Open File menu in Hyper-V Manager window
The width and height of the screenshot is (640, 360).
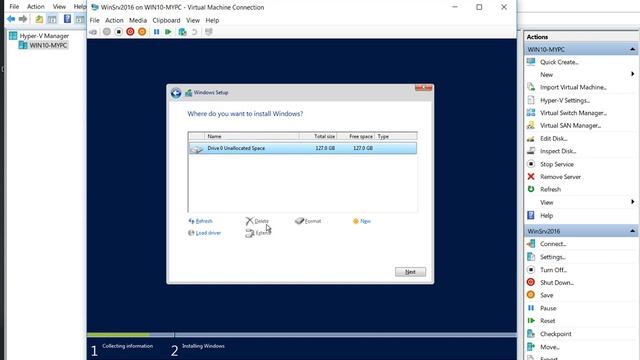pos(14,7)
